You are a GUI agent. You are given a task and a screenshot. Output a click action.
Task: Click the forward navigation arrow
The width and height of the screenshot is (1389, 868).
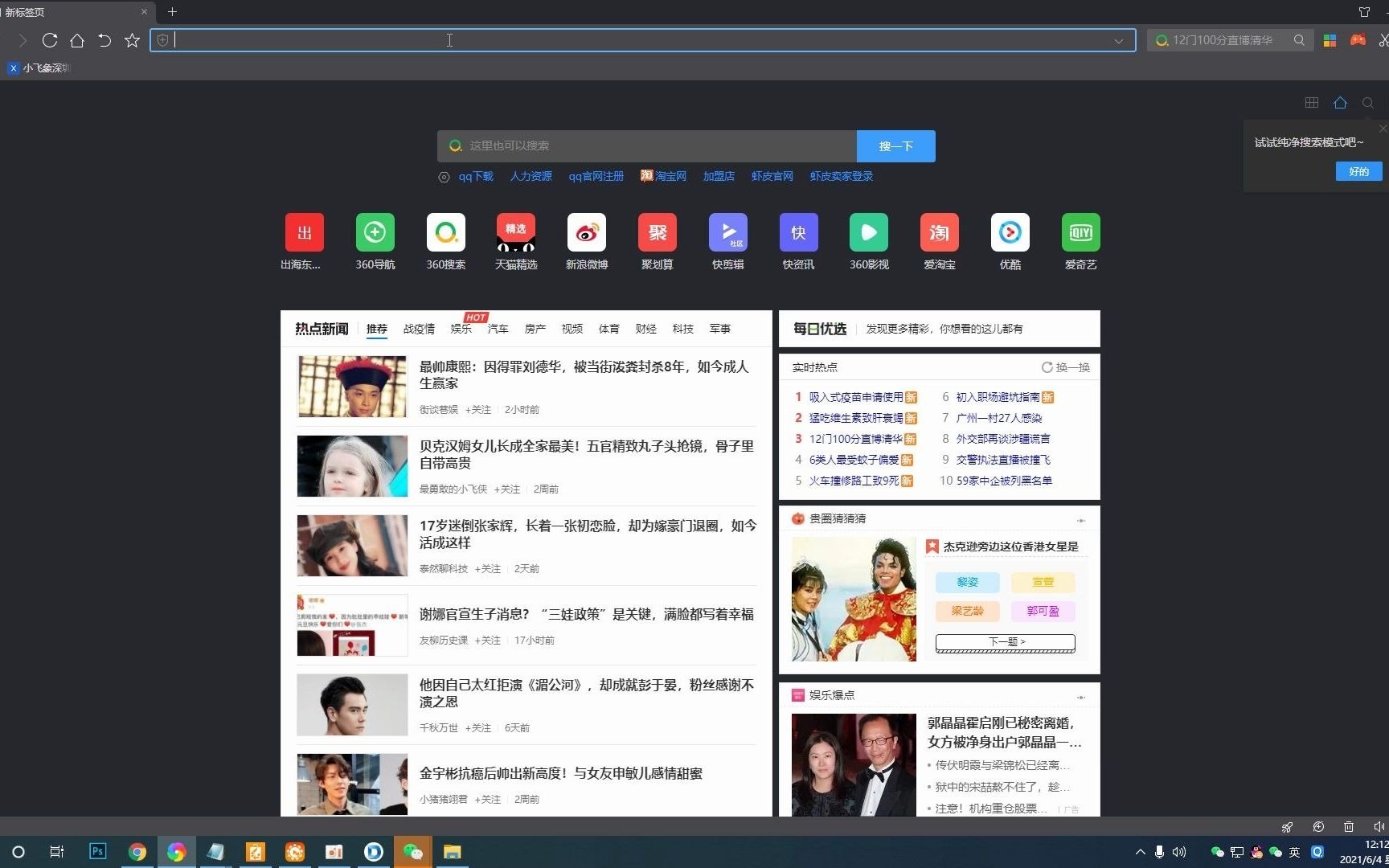[x=23, y=40]
